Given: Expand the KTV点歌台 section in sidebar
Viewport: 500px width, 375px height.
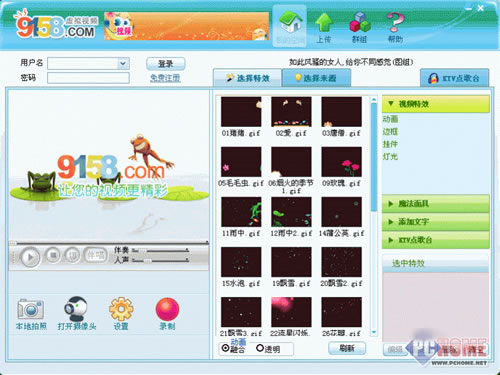Looking at the screenshot, I should [x=435, y=240].
